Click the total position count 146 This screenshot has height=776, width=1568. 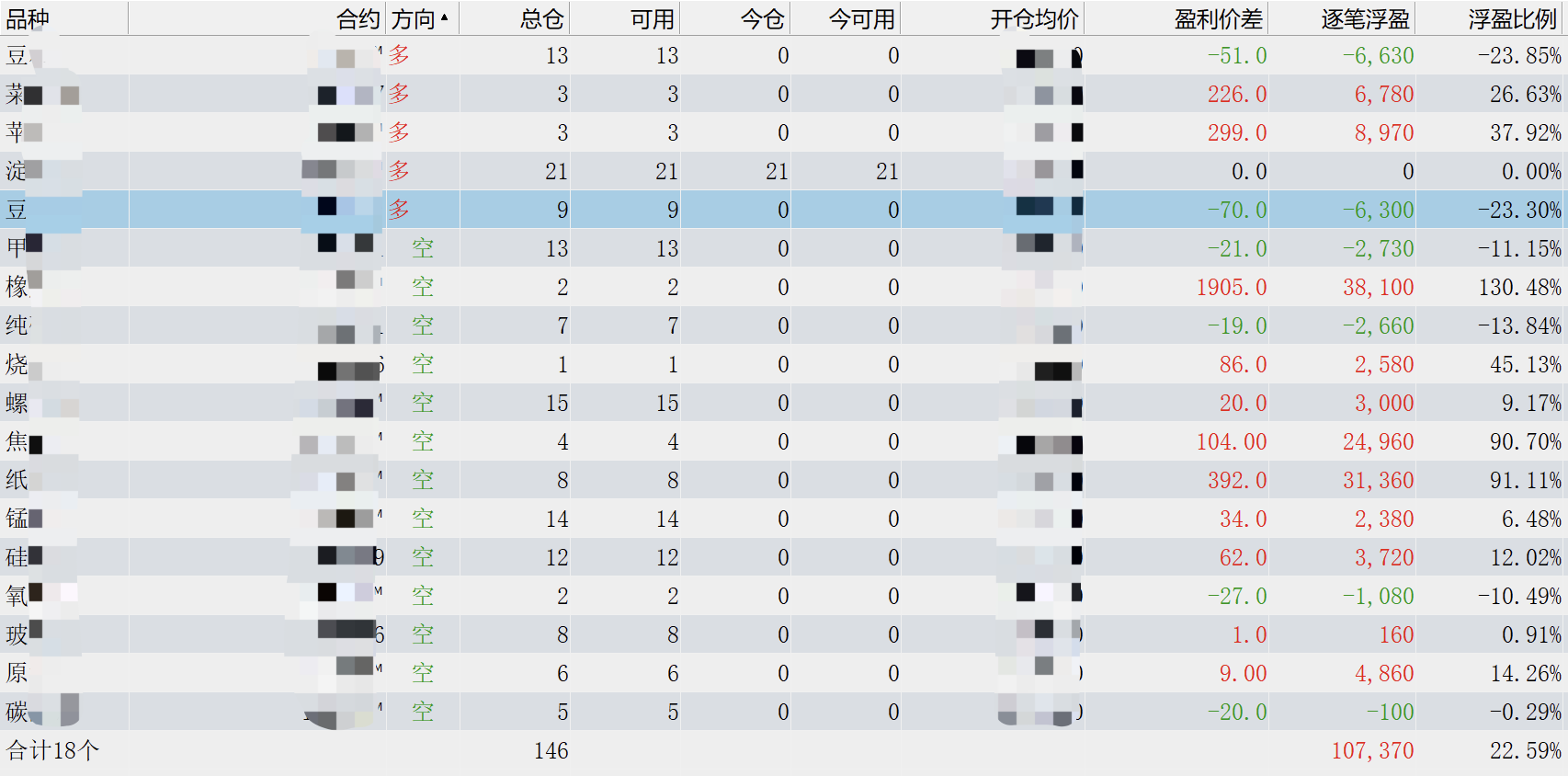(x=551, y=750)
